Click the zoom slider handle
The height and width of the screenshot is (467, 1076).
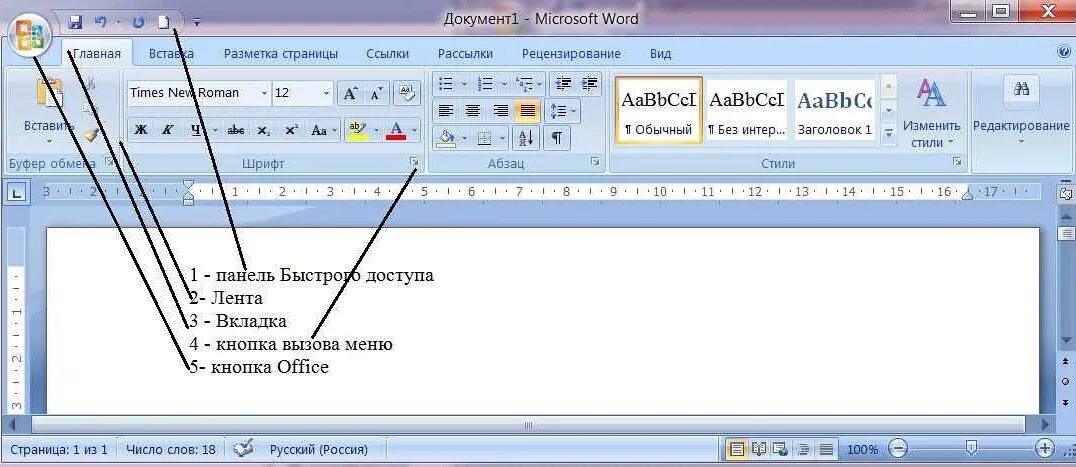pyautogui.click(x=971, y=448)
